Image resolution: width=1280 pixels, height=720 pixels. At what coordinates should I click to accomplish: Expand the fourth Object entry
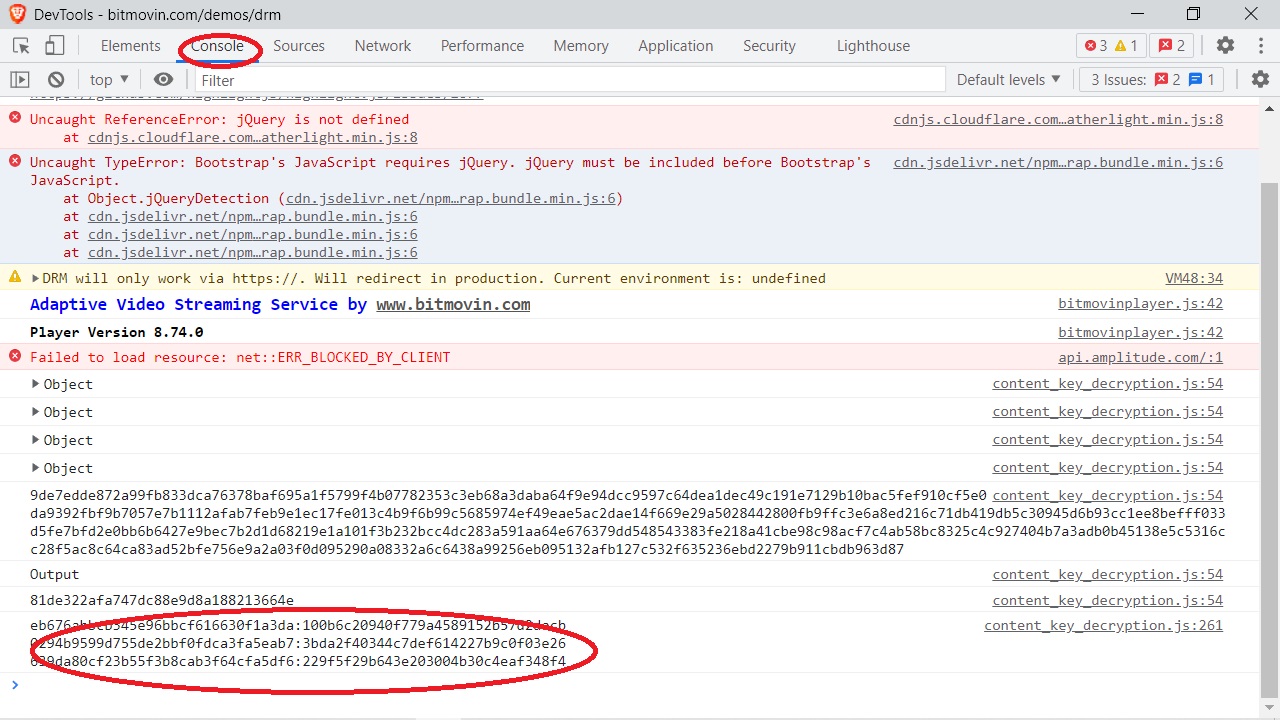pyautogui.click(x=36, y=468)
